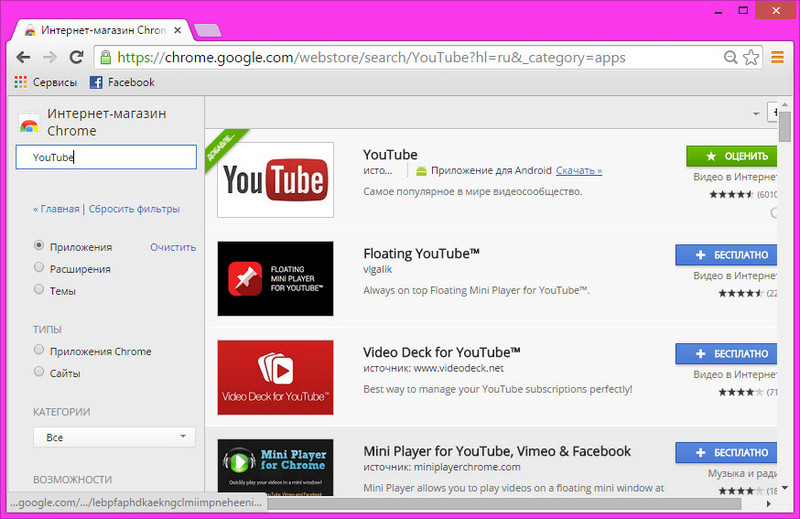Open the YouTube app thumbnail

click(x=276, y=180)
